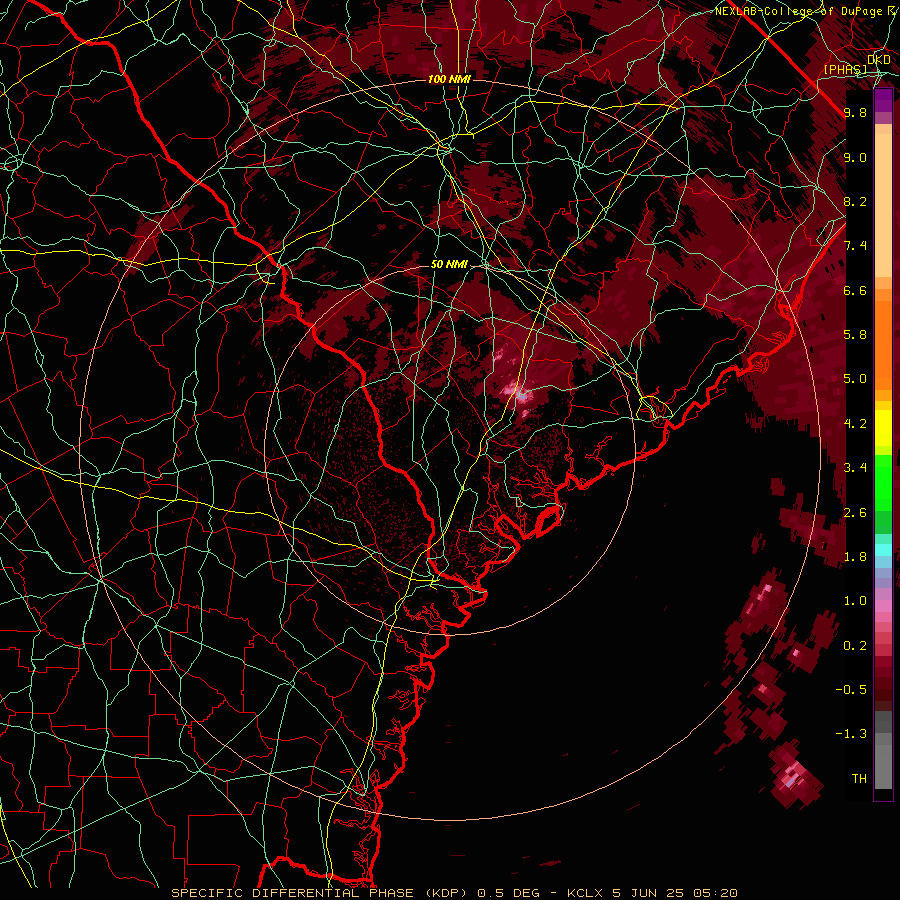Viewport: 900px width, 900px height.
Task: Click the 3.4 value on color scale
Action: tap(855, 468)
